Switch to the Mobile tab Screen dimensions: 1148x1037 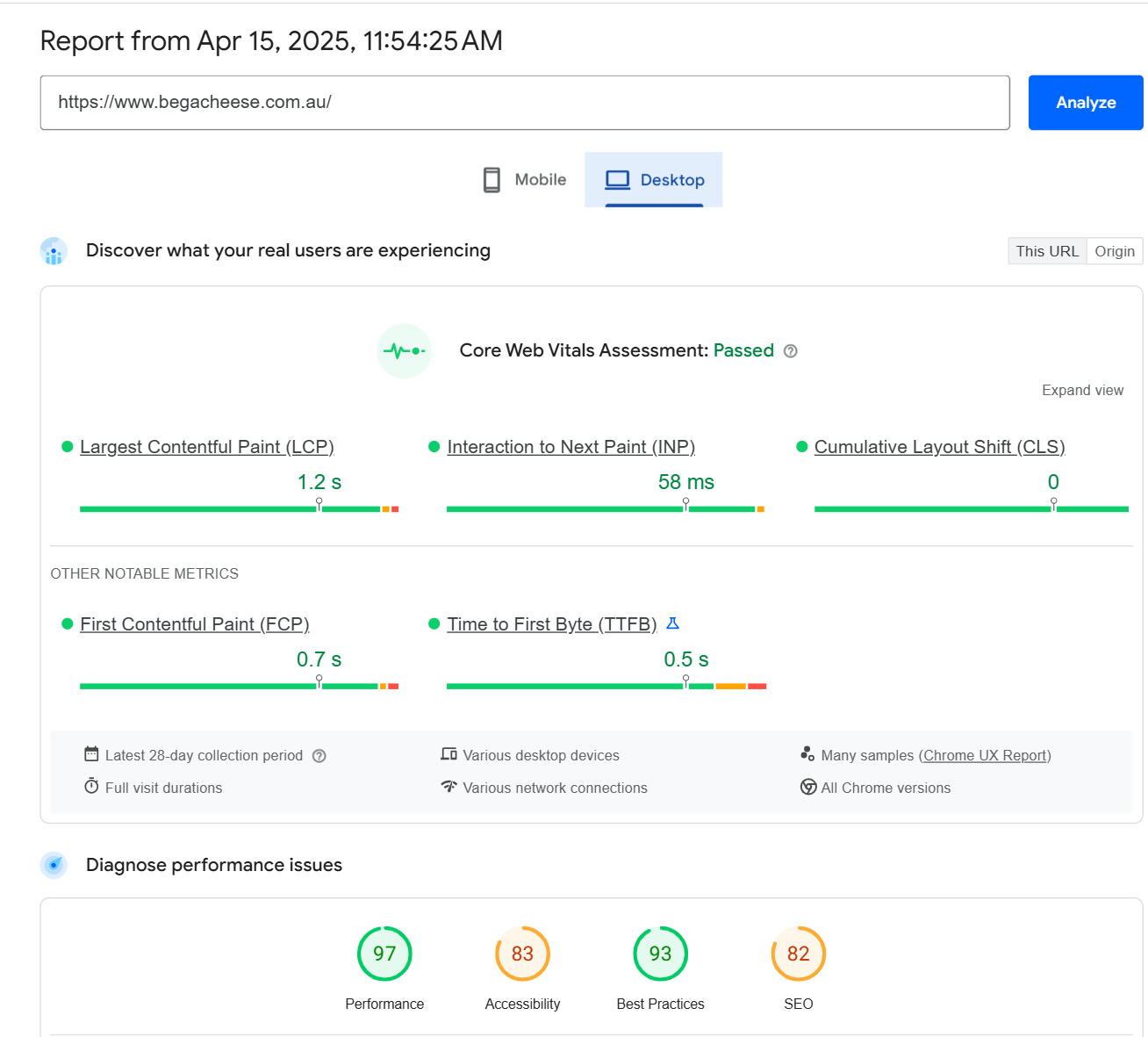coord(525,180)
